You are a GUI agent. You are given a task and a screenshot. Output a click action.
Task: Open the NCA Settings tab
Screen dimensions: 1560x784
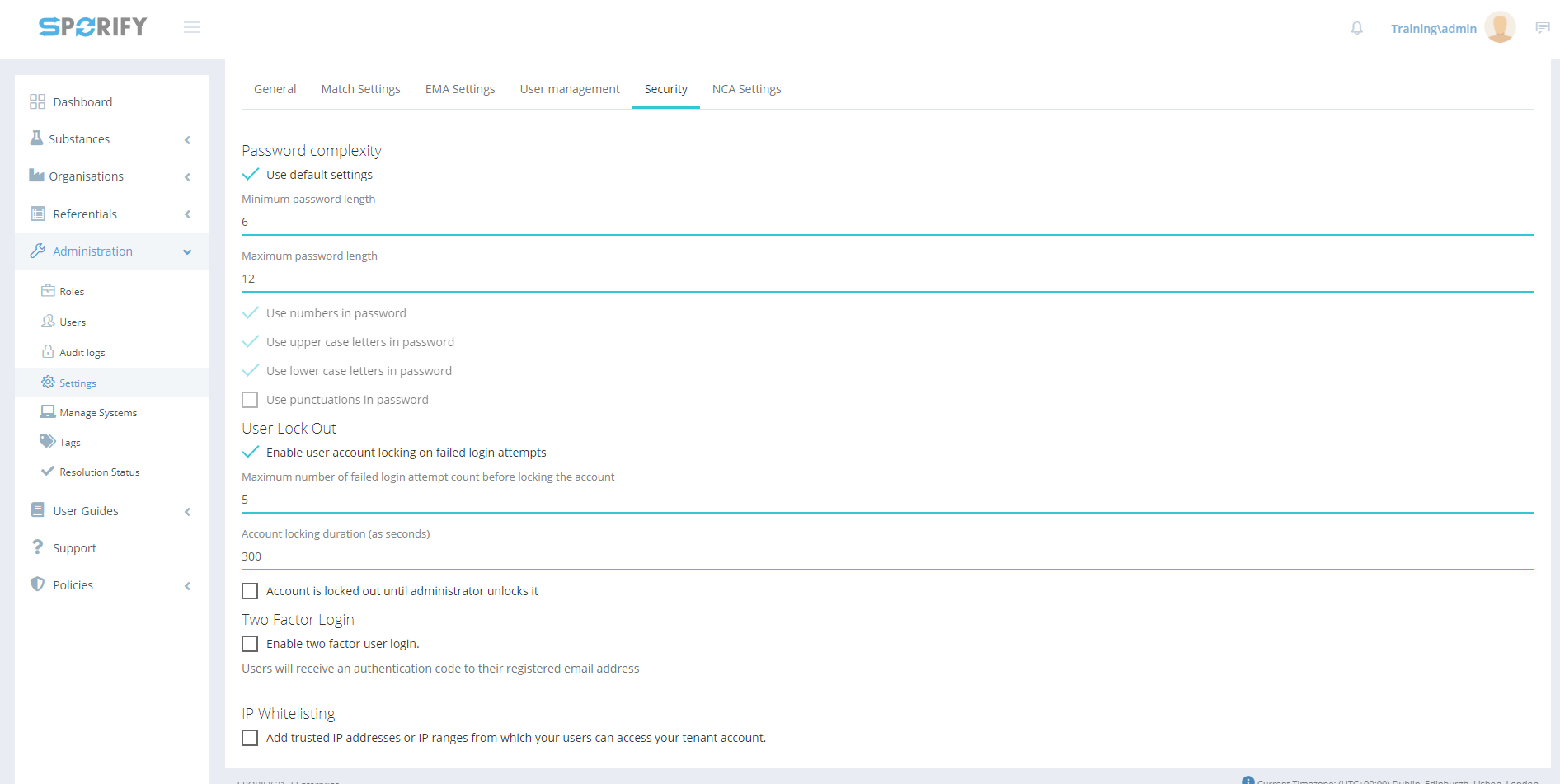coord(746,89)
